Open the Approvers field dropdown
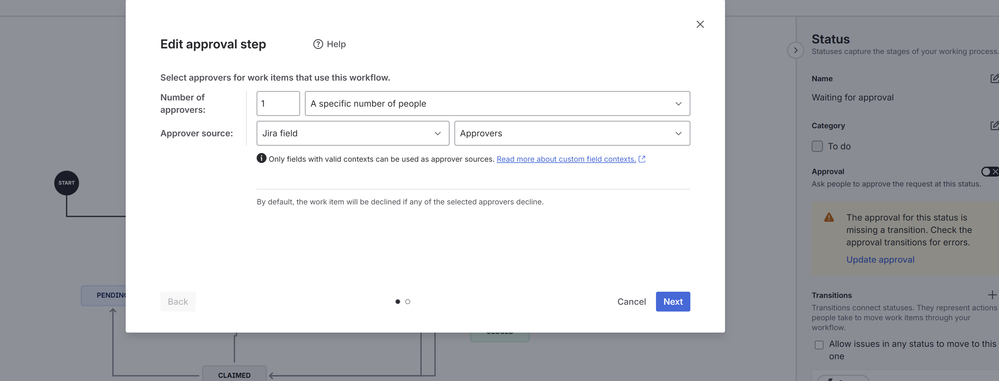 571,134
